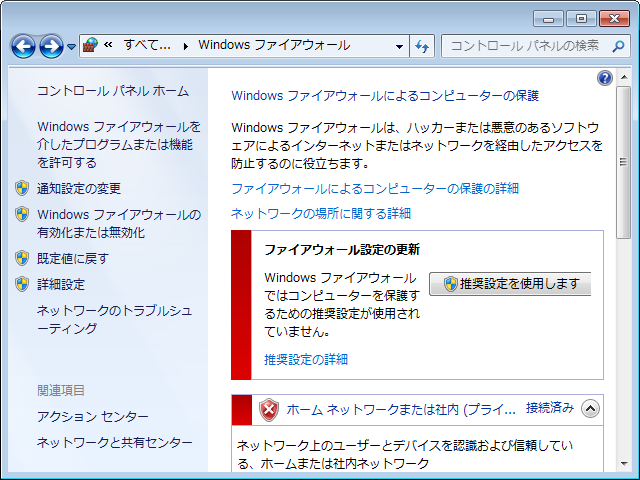
Task: Minimize the window
Action: pyautogui.click(x=548, y=19)
